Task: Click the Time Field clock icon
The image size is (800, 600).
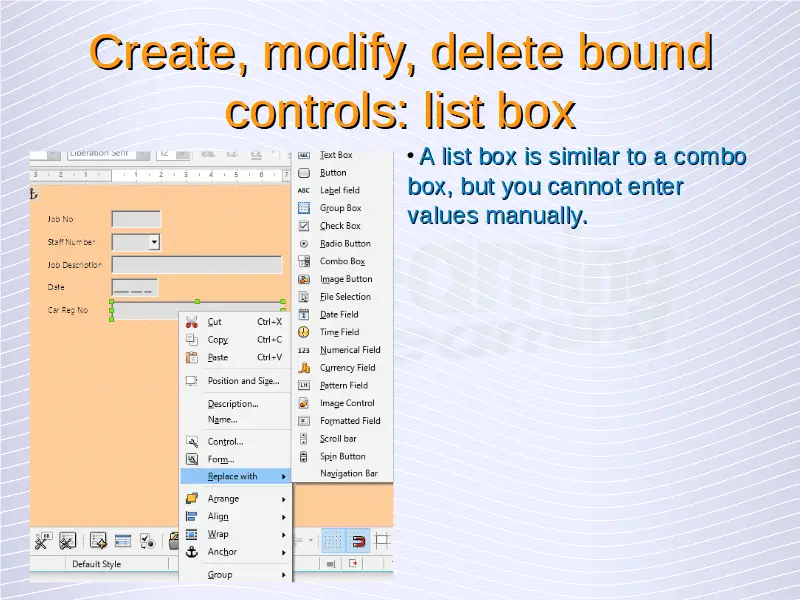Action: [x=304, y=332]
